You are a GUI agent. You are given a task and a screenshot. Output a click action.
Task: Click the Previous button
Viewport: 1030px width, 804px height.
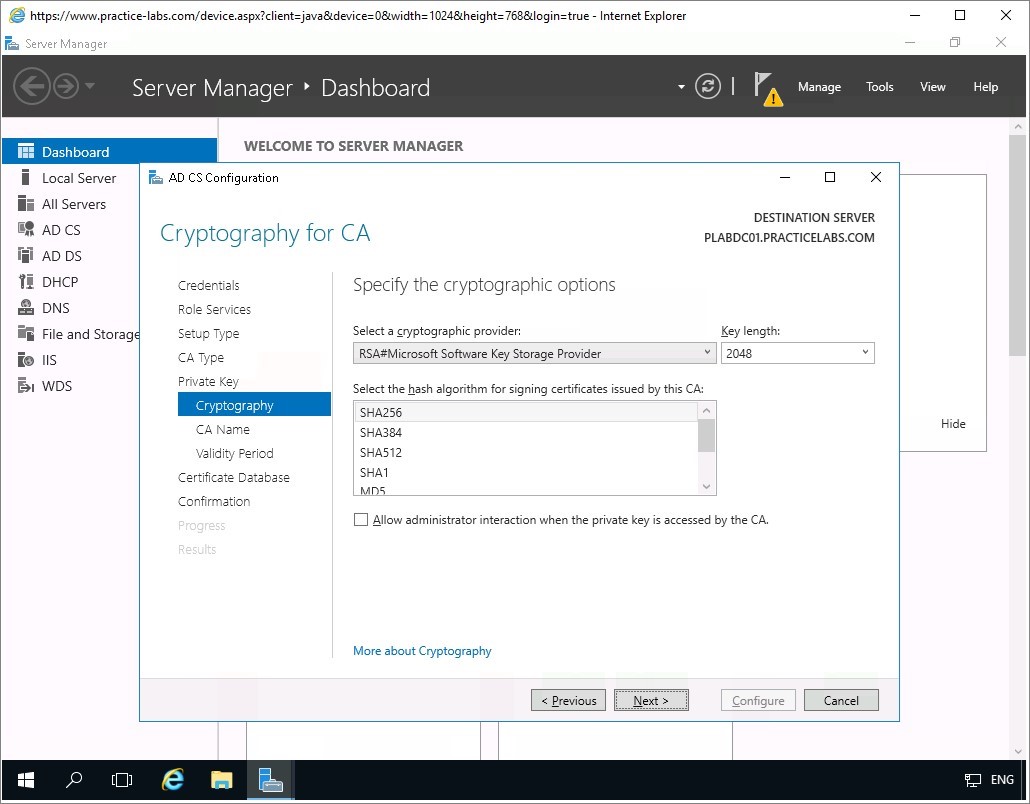568,700
